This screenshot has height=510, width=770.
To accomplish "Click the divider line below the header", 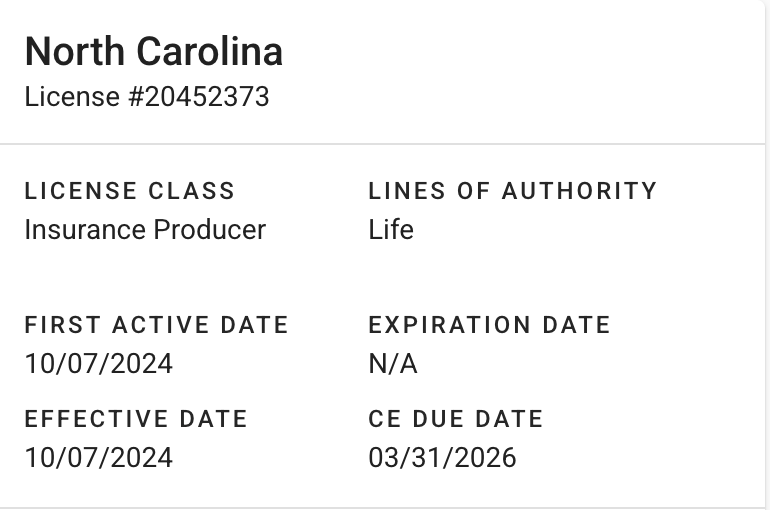I will click(385, 144).
